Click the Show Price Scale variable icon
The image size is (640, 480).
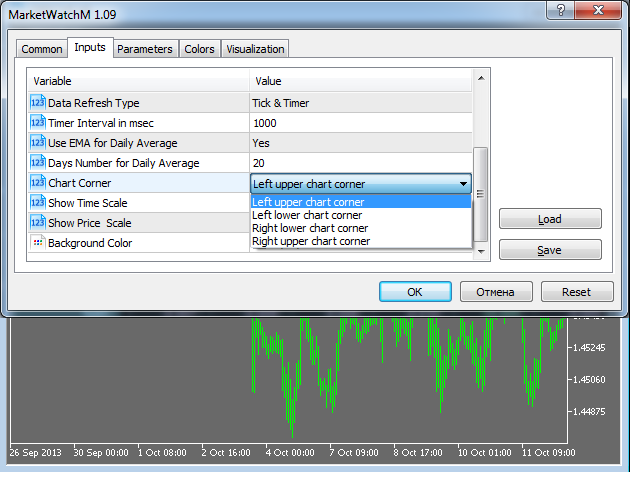point(38,223)
